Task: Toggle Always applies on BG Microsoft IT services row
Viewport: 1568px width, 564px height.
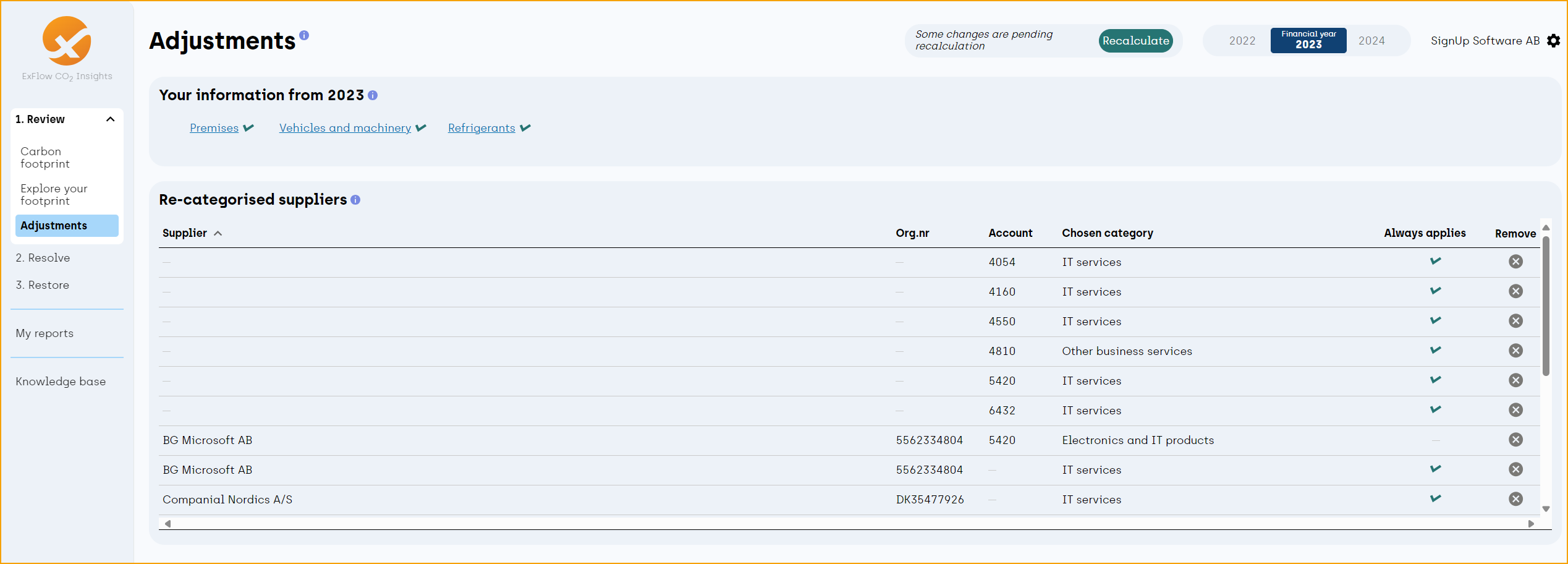Action: [x=1435, y=469]
